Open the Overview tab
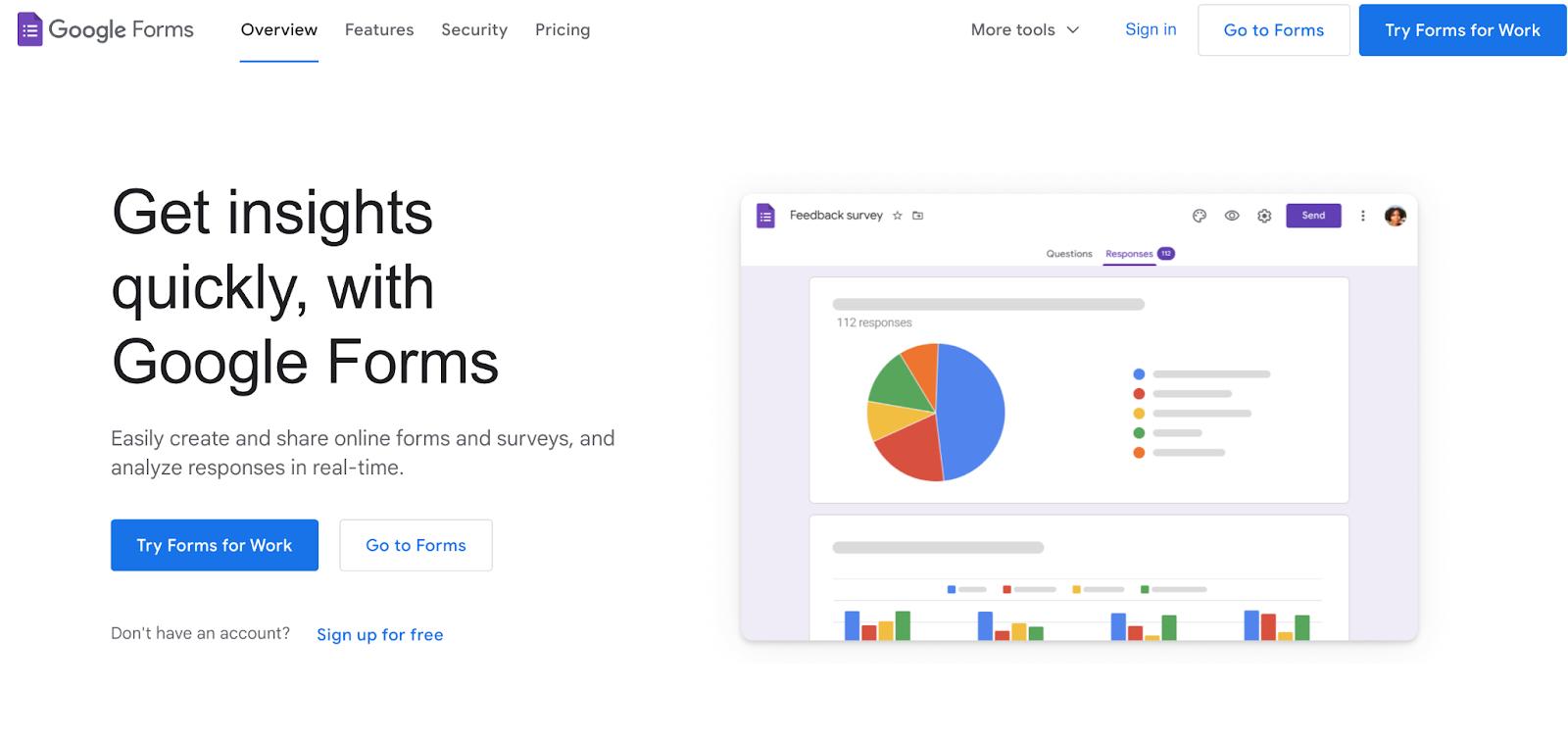Screen dimensions: 1568x741 [279, 29]
